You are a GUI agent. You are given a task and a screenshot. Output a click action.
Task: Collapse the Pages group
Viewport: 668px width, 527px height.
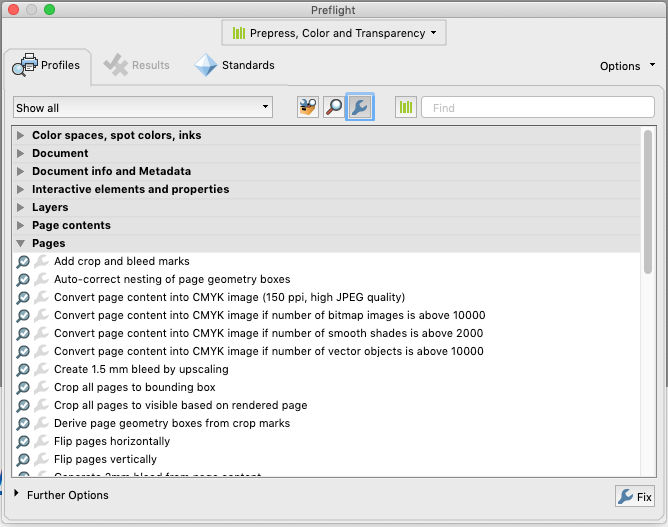[x=20, y=243]
